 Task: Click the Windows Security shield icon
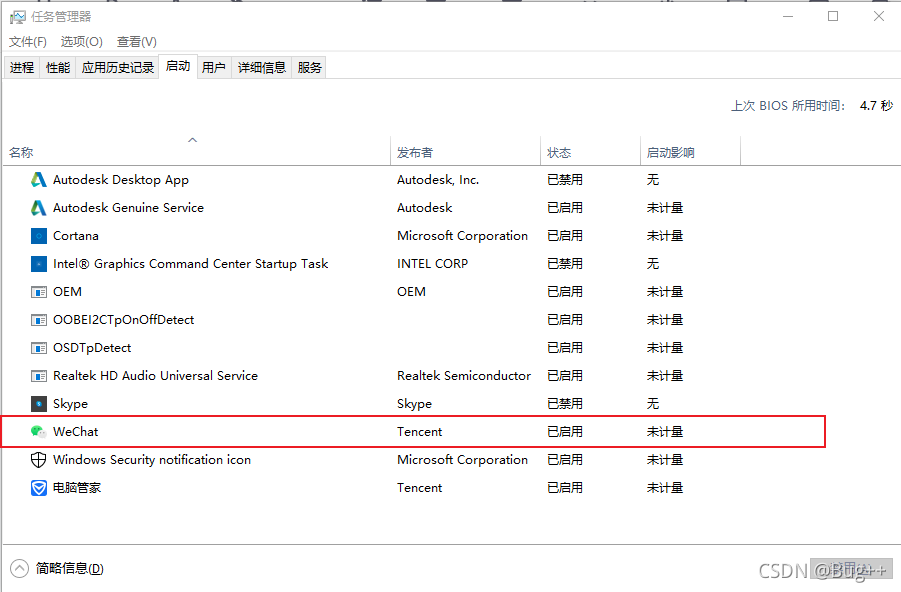(38, 460)
